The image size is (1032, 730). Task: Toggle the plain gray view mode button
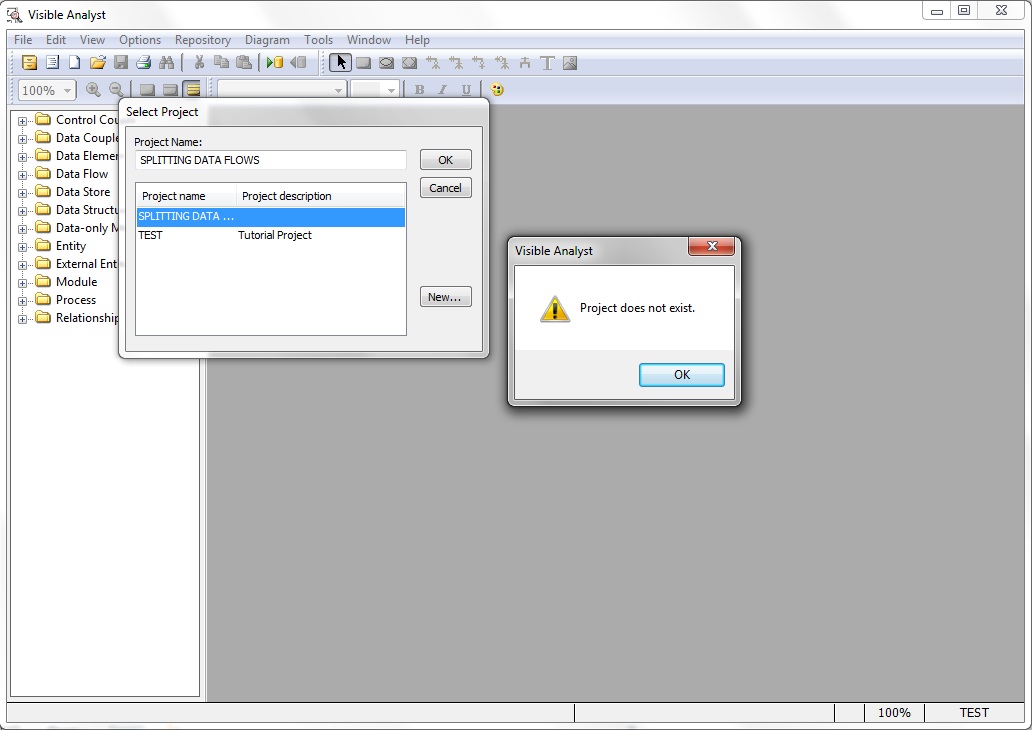(x=147, y=90)
